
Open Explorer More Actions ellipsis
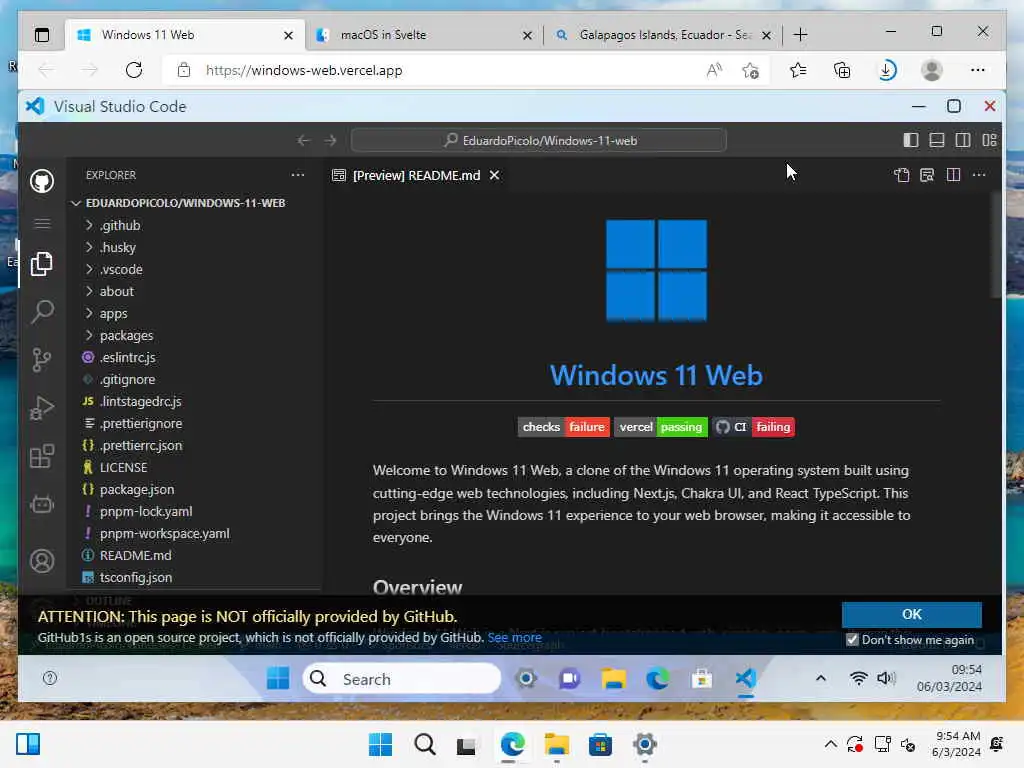pos(298,175)
